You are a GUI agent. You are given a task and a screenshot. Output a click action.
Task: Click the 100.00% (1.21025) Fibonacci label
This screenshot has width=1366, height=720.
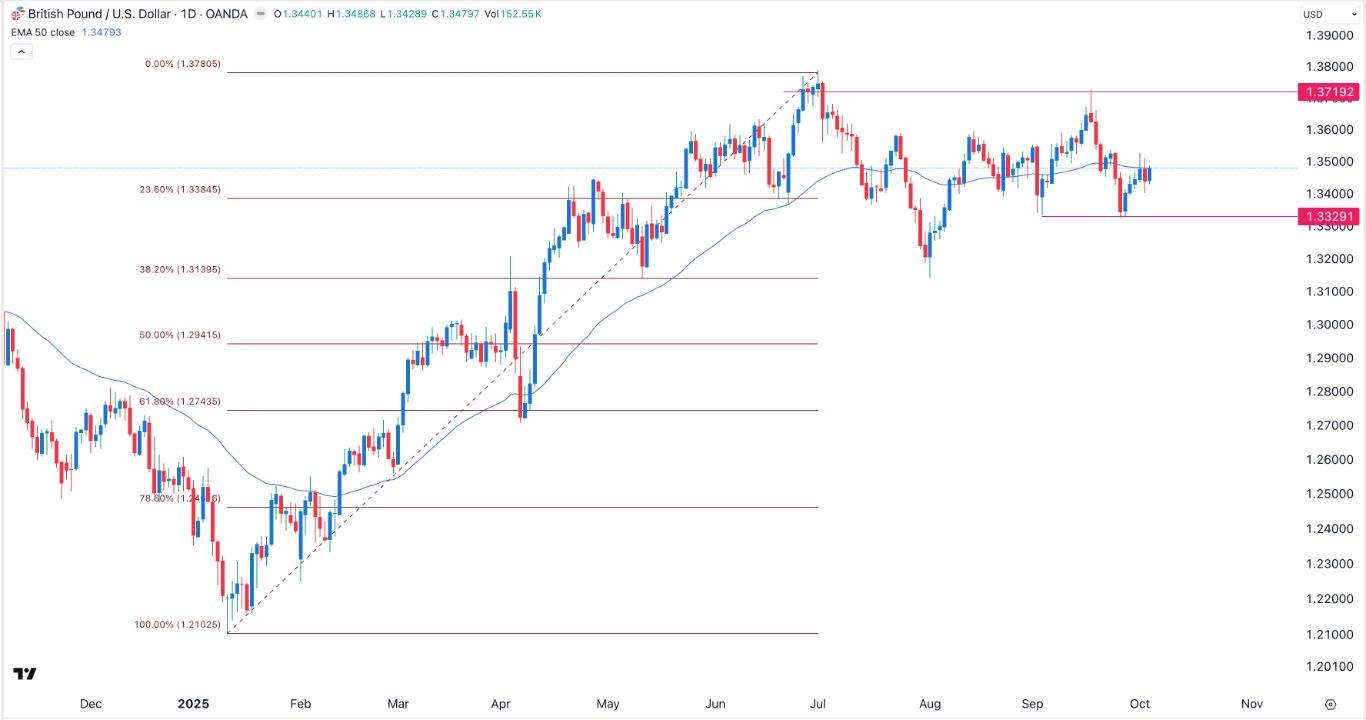click(176, 624)
